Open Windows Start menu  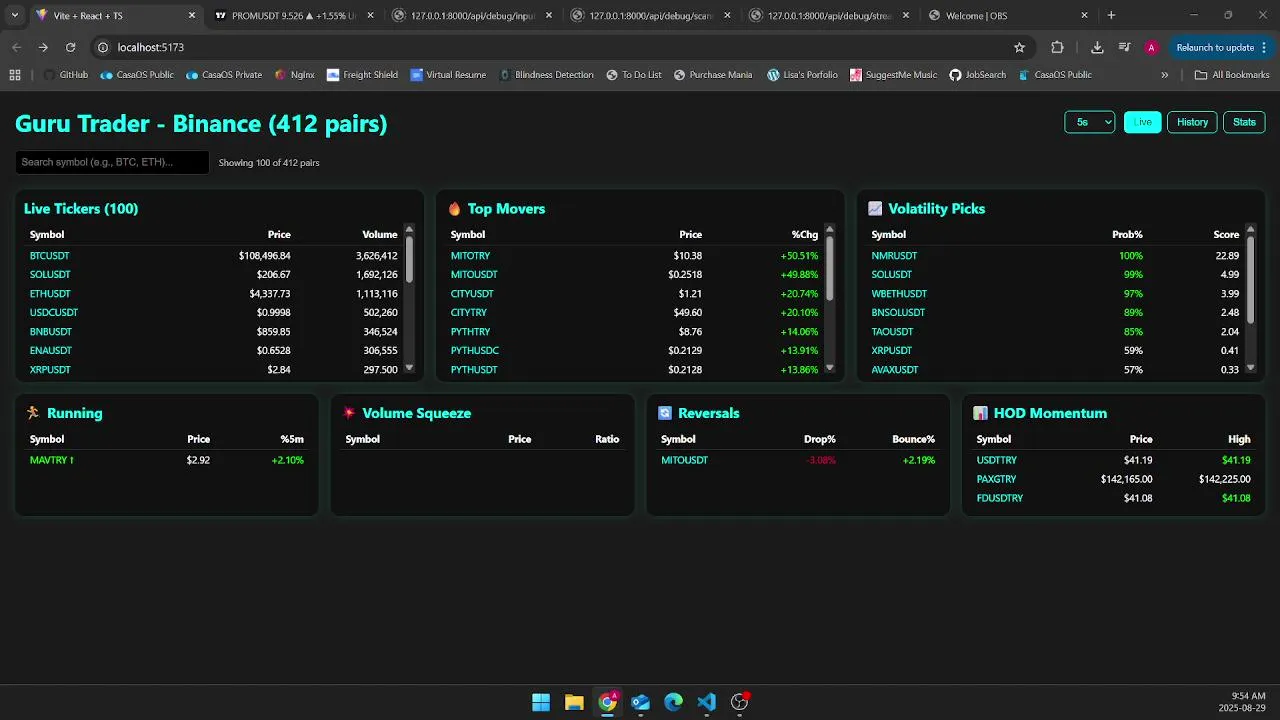pos(541,702)
